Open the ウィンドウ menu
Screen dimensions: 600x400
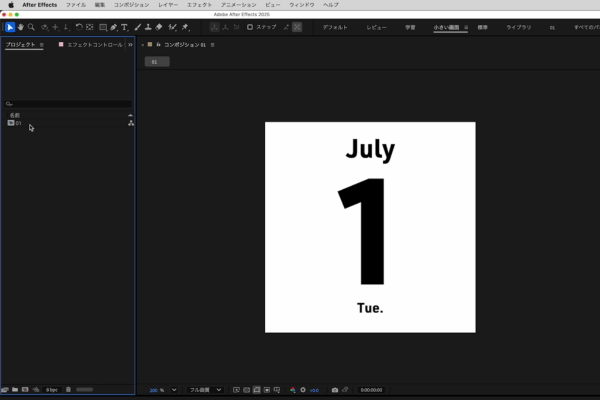[302, 5]
